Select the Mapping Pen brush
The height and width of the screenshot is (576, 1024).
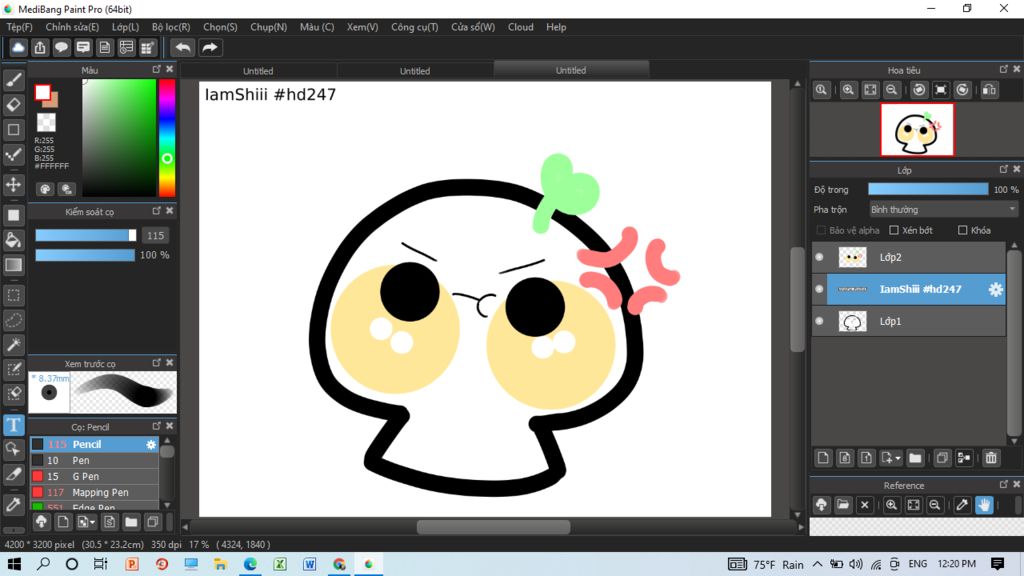coord(95,492)
